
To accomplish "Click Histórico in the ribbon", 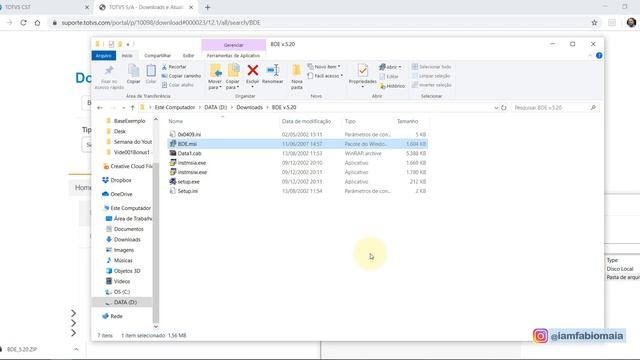I will tap(392, 86).
